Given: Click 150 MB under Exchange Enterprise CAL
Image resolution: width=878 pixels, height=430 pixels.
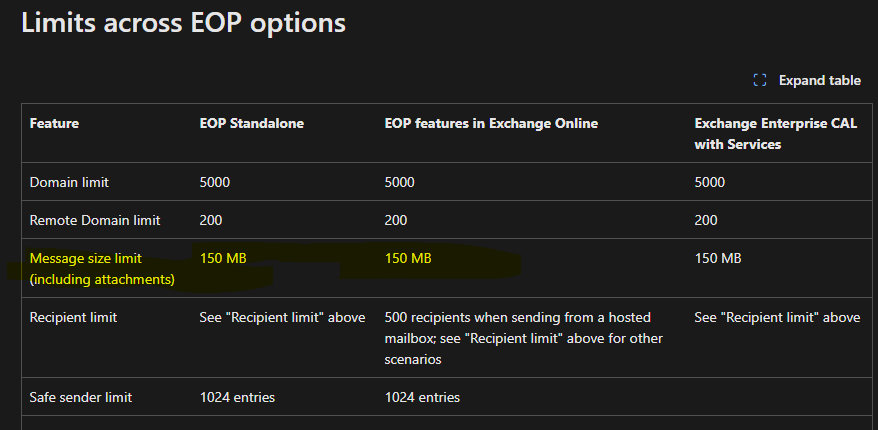Looking at the screenshot, I should click(718, 258).
